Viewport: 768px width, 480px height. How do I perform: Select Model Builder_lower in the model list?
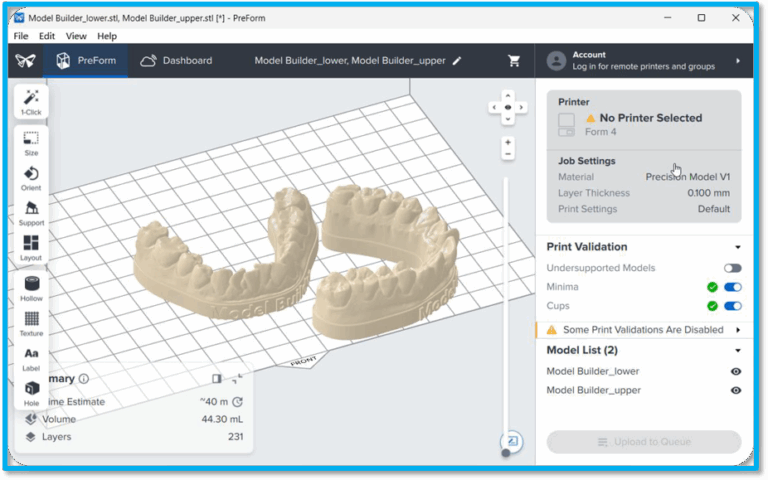pos(593,371)
